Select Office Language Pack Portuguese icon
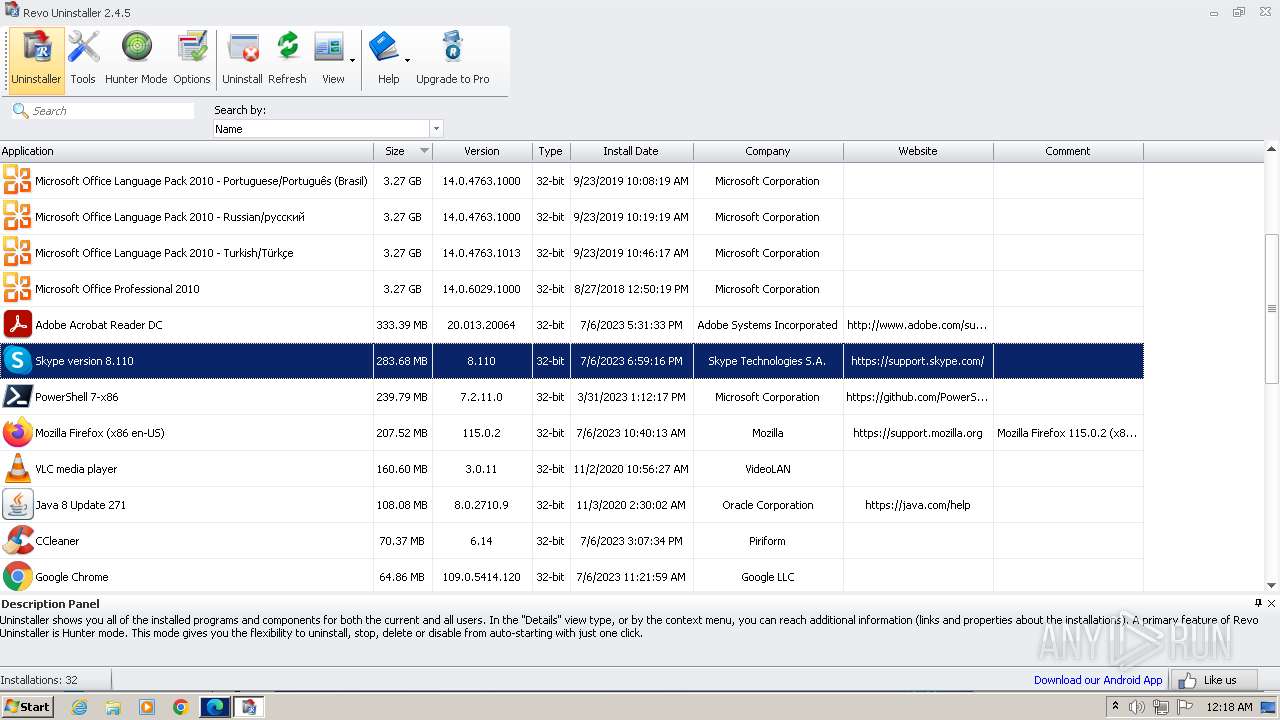Image resolution: width=1280 pixels, height=720 pixels. [17, 181]
